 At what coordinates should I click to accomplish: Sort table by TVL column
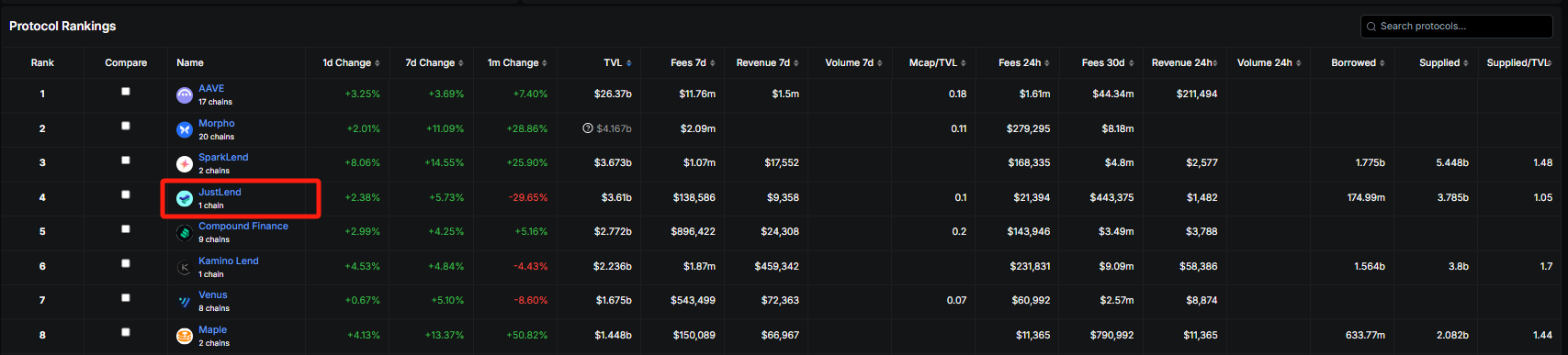(x=617, y=62)
